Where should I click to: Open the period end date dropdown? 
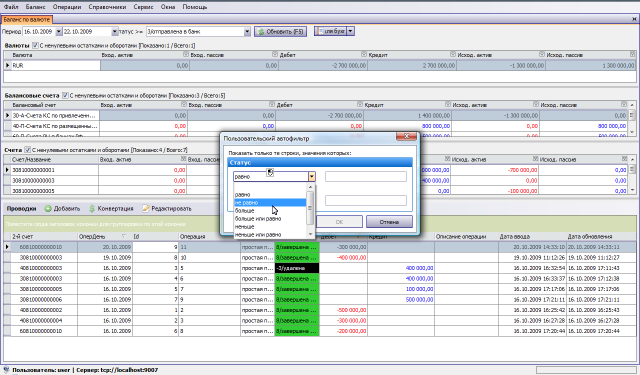pyautogui.click(x=115, y=31)
